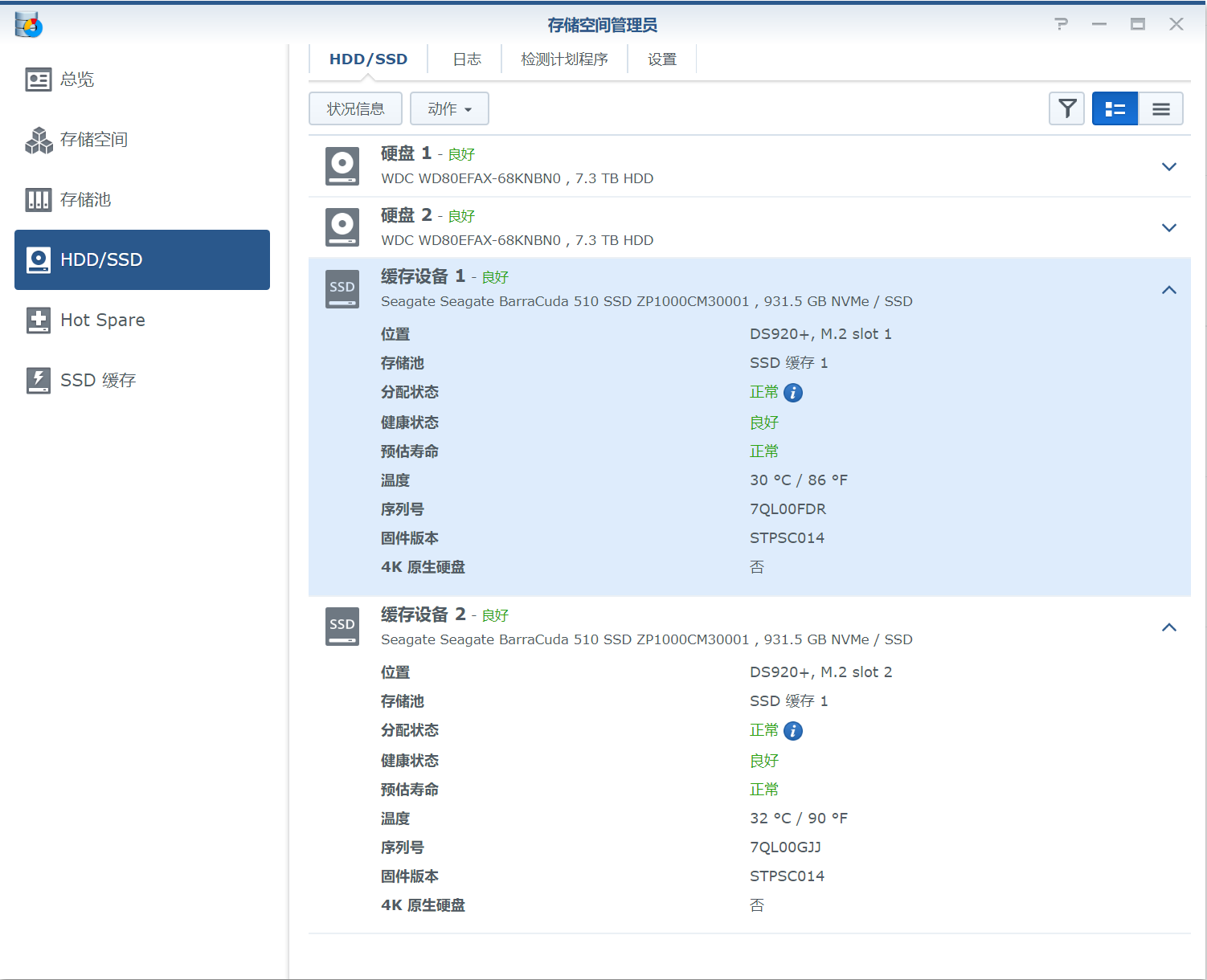Click the 存储空间管理员 window title
1207x980 pixels.
[603, 26]
